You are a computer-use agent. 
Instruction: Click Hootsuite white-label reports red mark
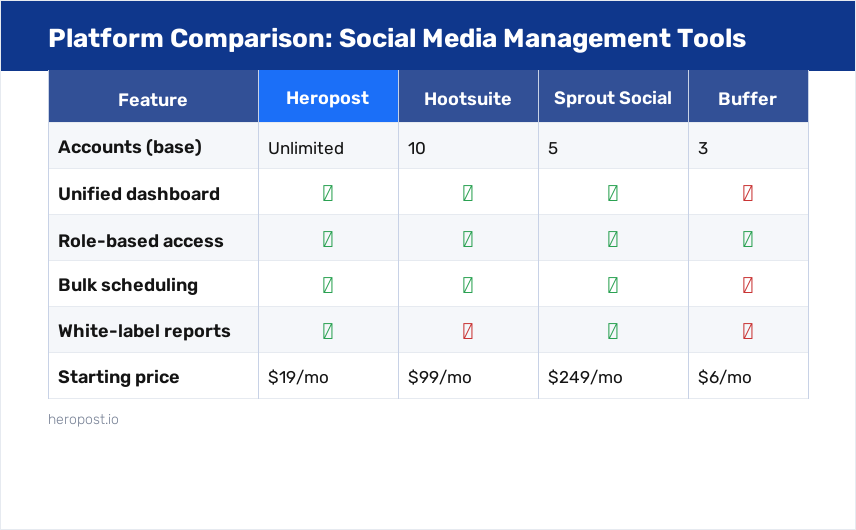click(468, 331)
